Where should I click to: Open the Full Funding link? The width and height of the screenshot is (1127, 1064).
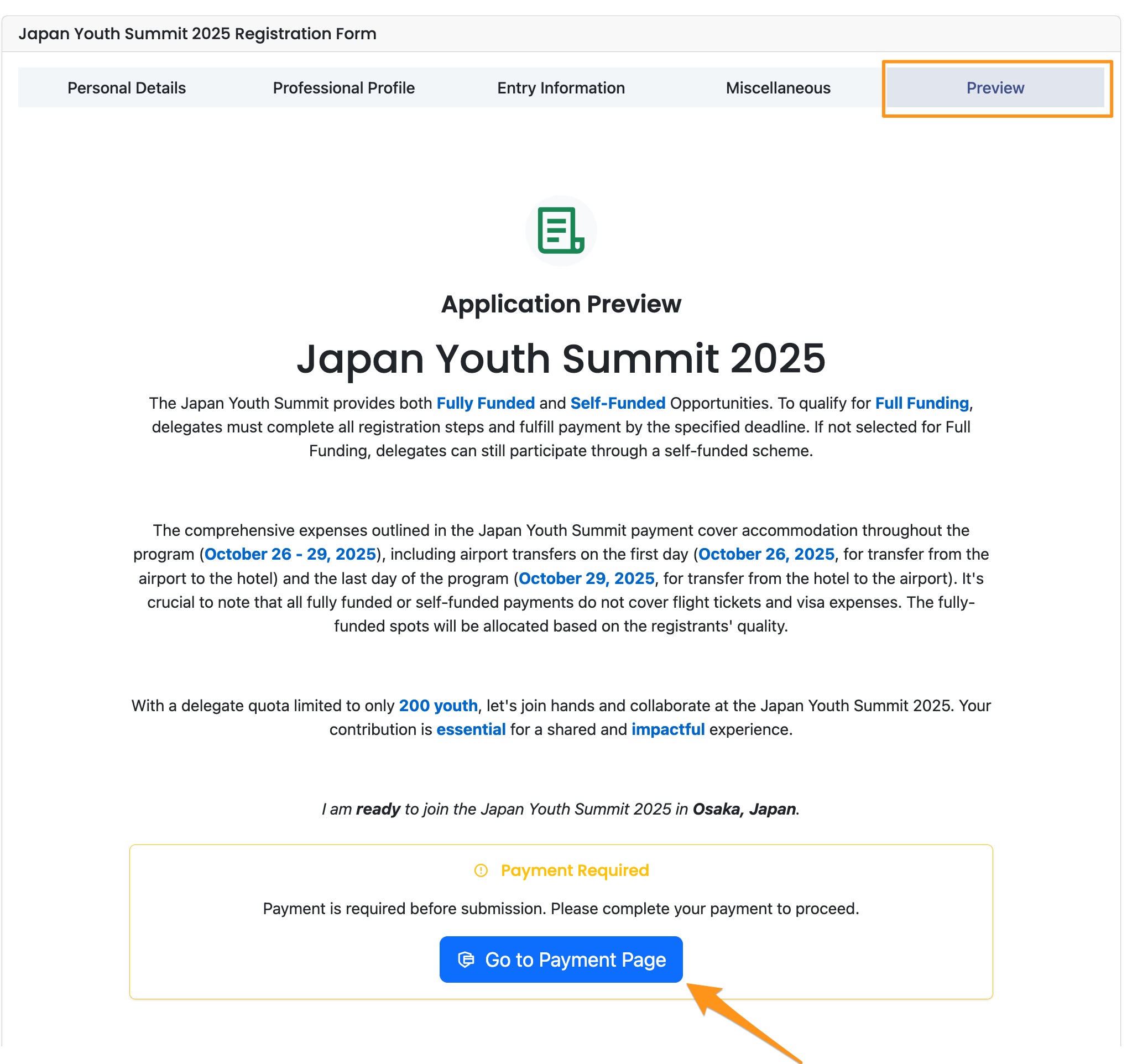tap(922, 403)
